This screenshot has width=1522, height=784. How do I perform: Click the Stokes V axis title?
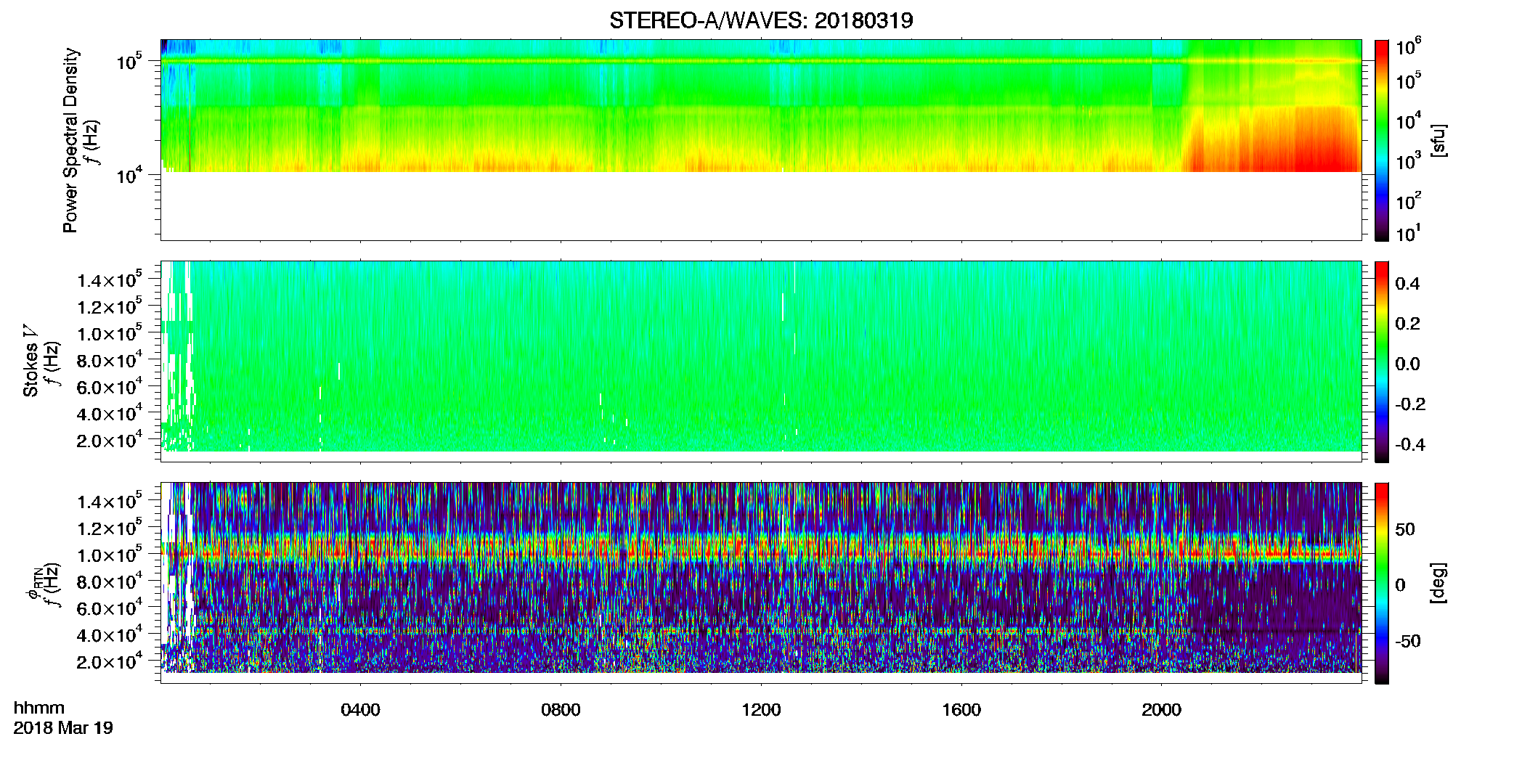pos(30,361)
